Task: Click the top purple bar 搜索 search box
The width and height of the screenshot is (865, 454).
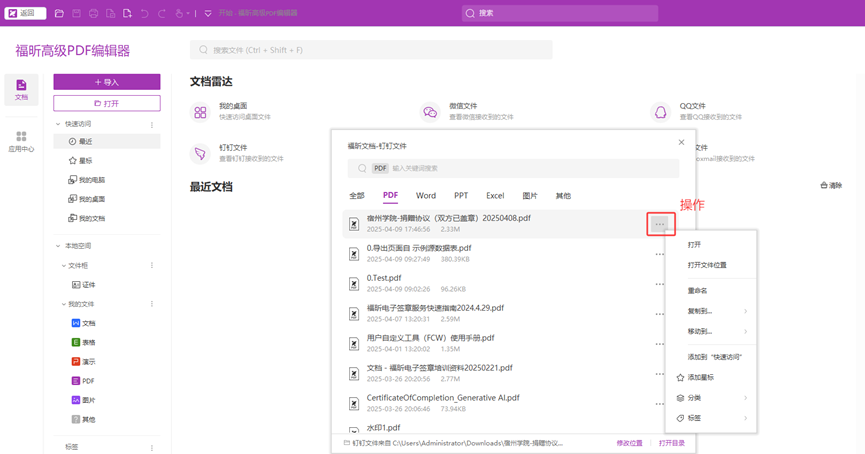Action: point(560,13)
